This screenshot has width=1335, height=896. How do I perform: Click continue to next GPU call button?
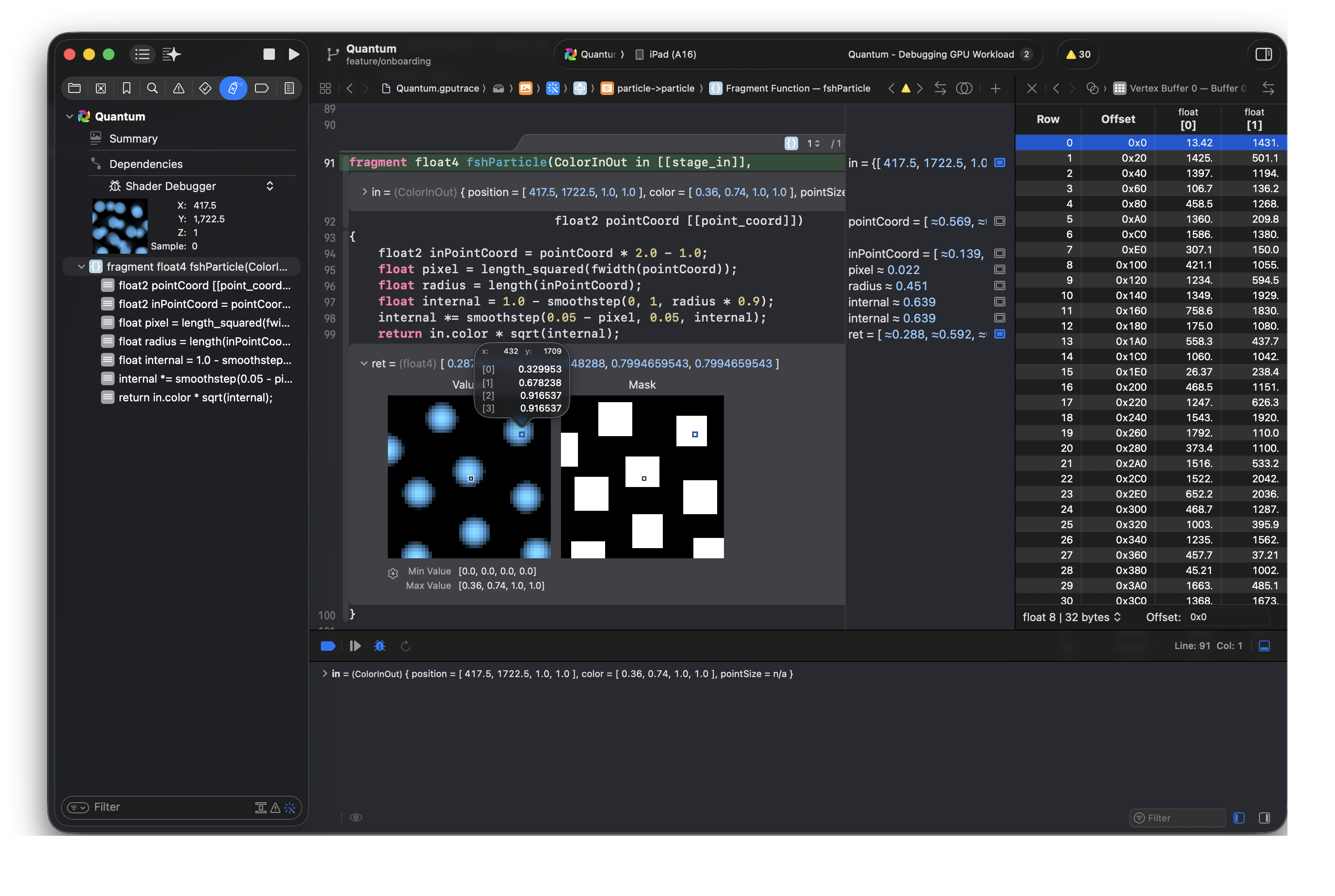[x=355, y=646]
